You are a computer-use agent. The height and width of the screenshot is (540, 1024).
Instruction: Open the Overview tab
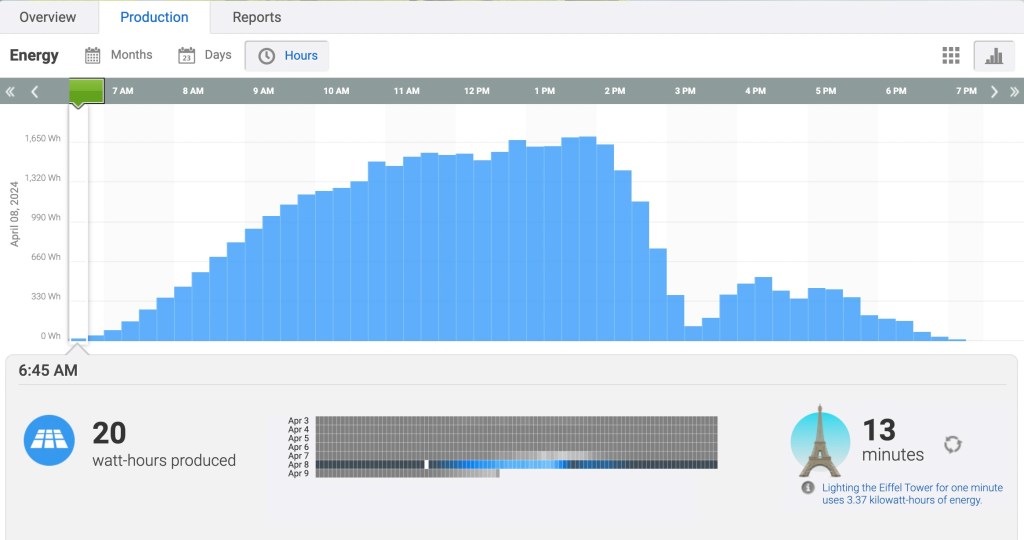coord(48,17)
